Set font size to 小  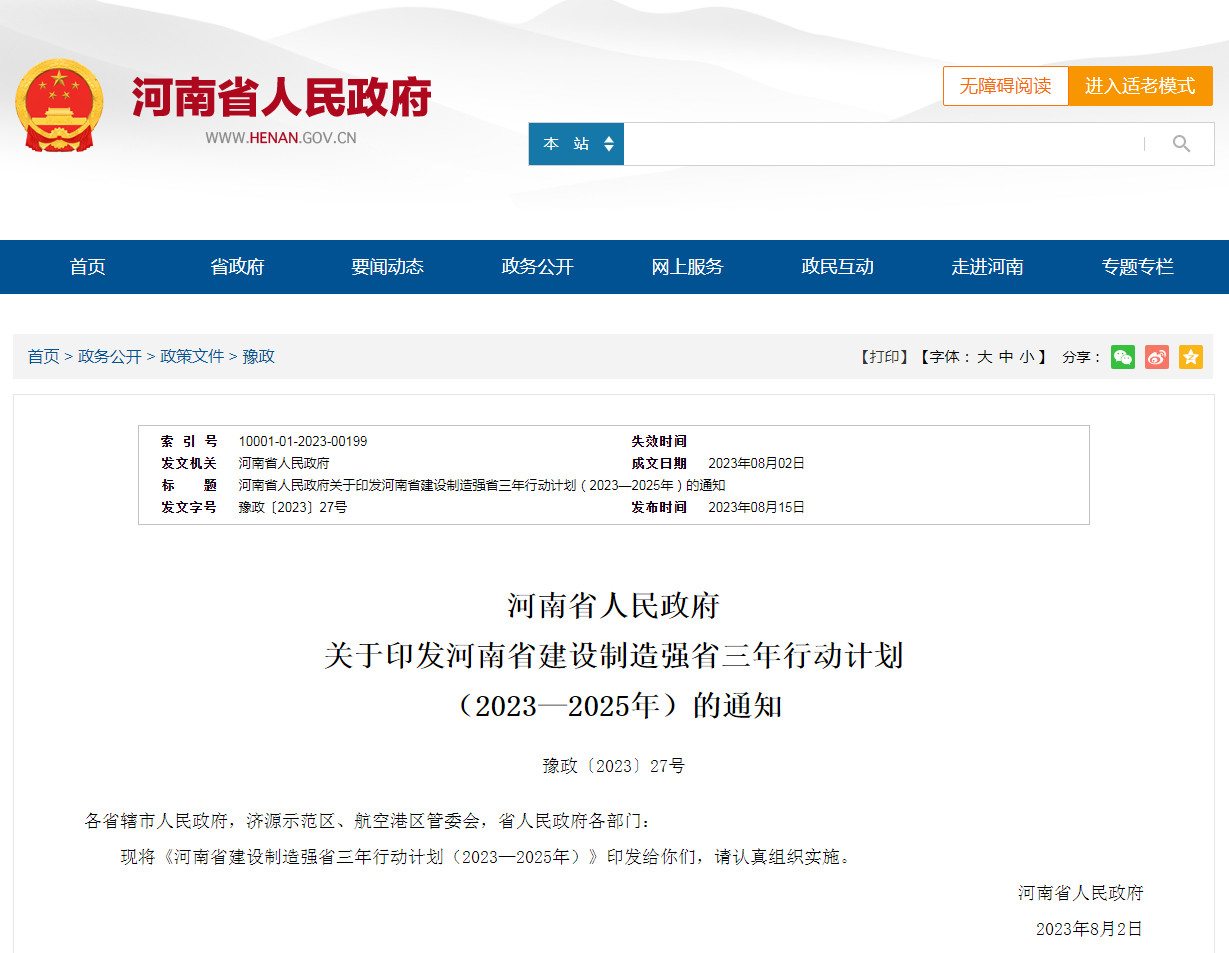[1027, 357]
